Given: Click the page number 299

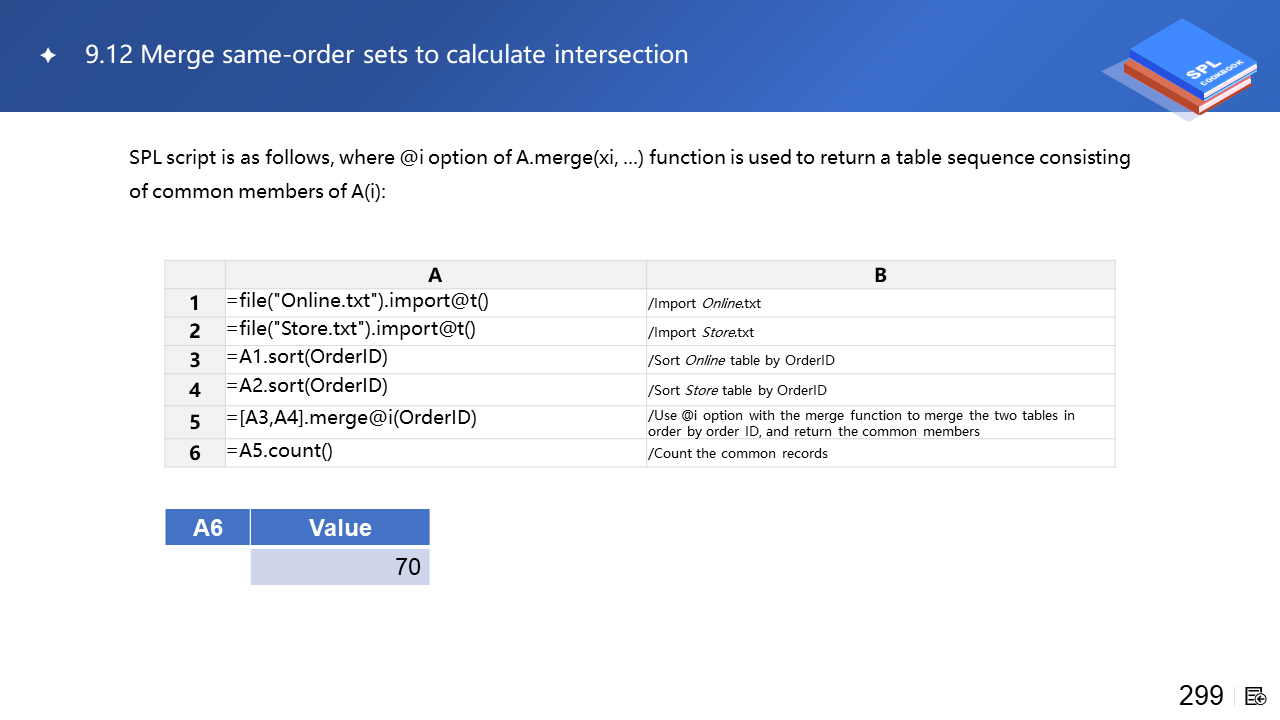Looking at the screenshot, I should [x=1201, y=696].
